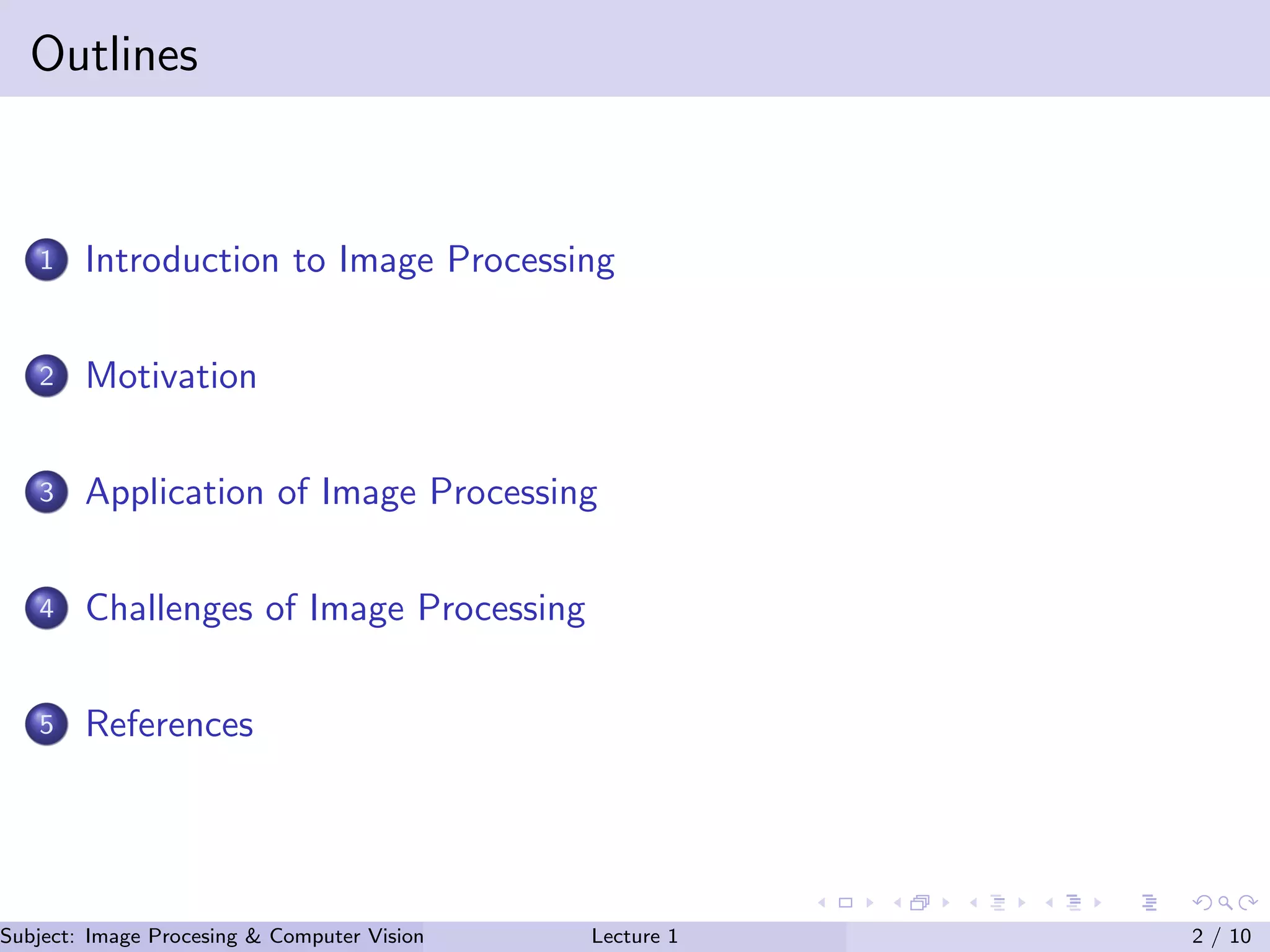
Task: Go to Challenges of Image Processing
Action: pos(335,608)
